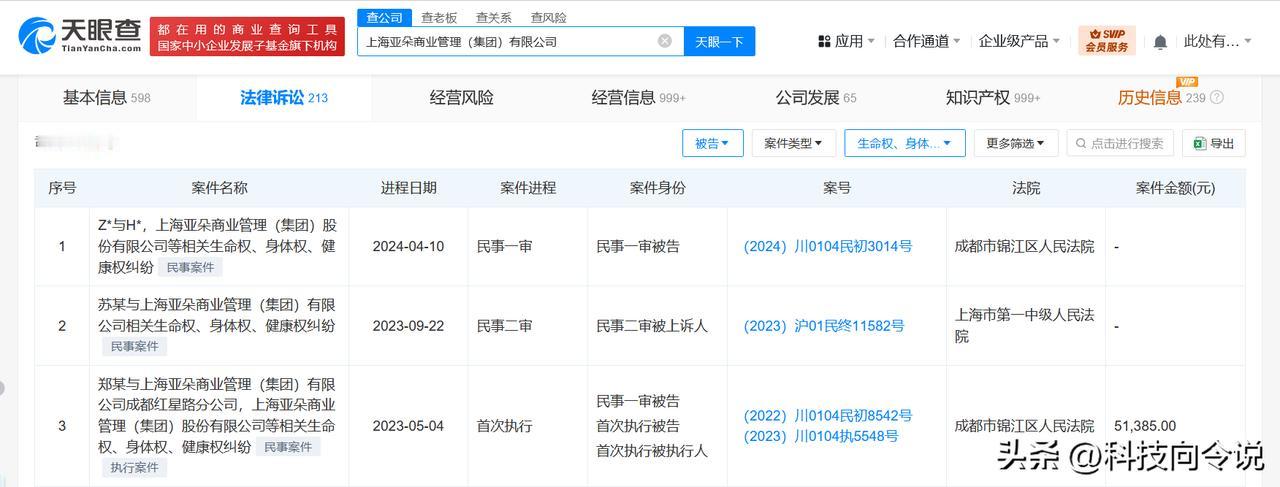
Task: Focus the 点击进行搜索 search field
Action: [1119, 143]
